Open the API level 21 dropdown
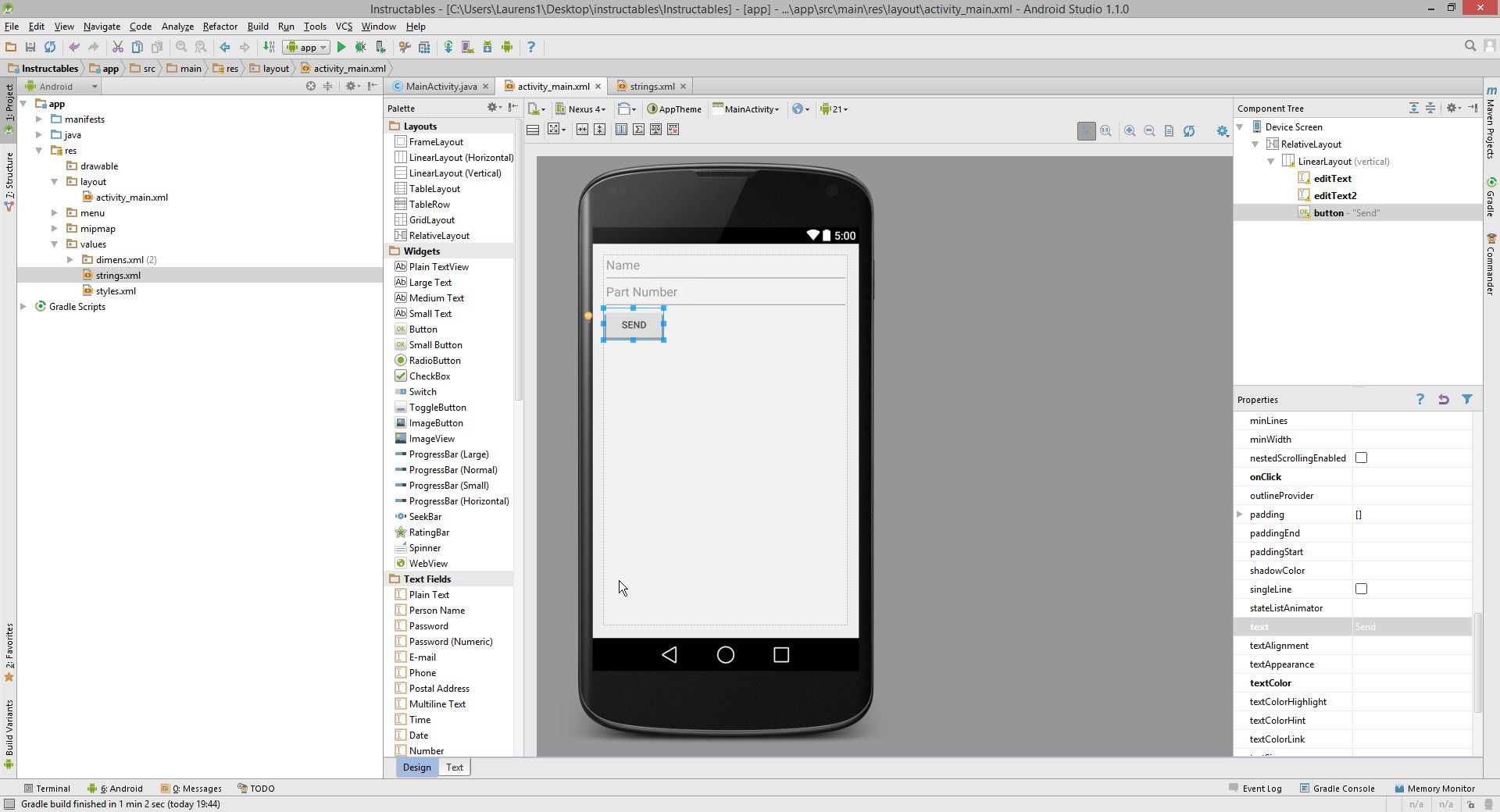Image resolution: width=1500 pixels, height=812 pixels. [x=834, y=109]
